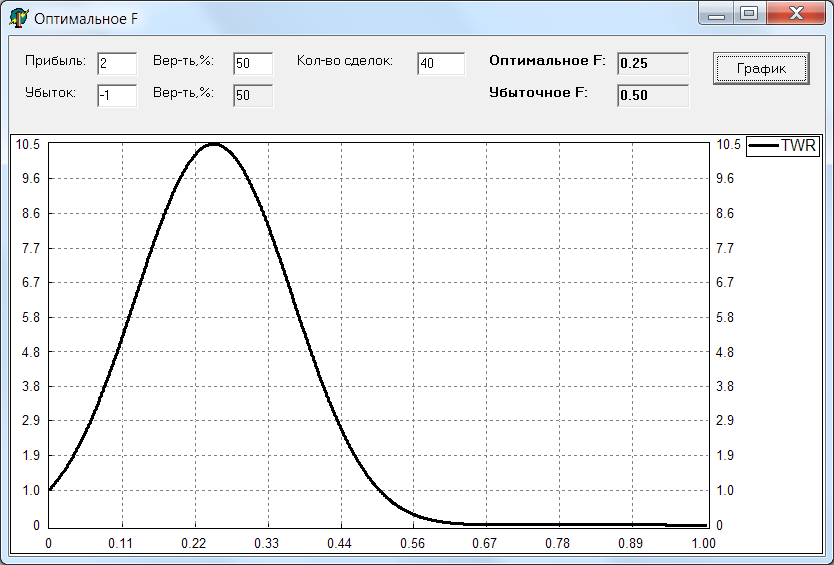
Task: Click the x-axis label 0.44
Action: click(339, 543)
